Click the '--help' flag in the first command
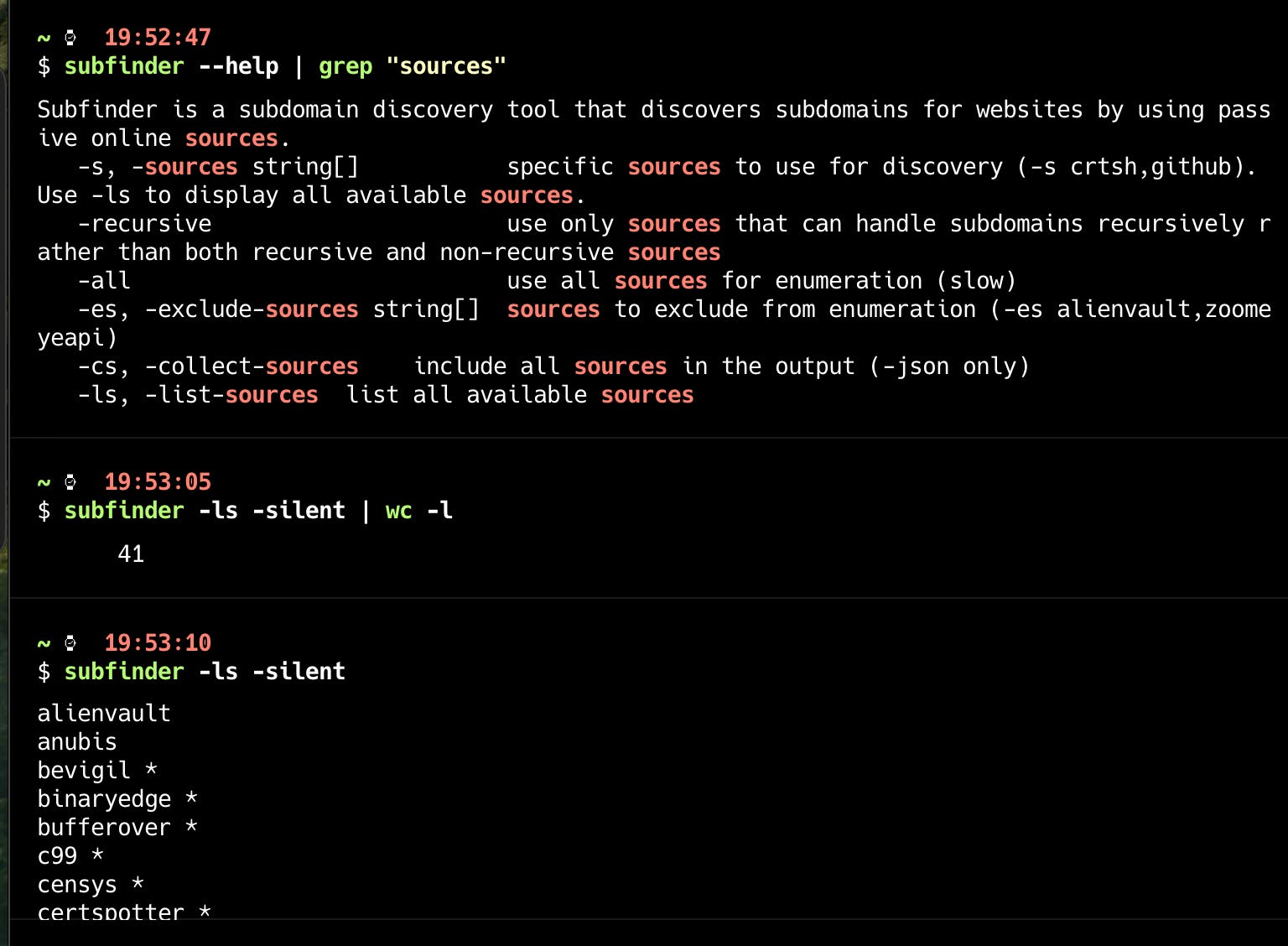Image resolution: width=1288 pixels, height=946 pixels. (239, 65)
